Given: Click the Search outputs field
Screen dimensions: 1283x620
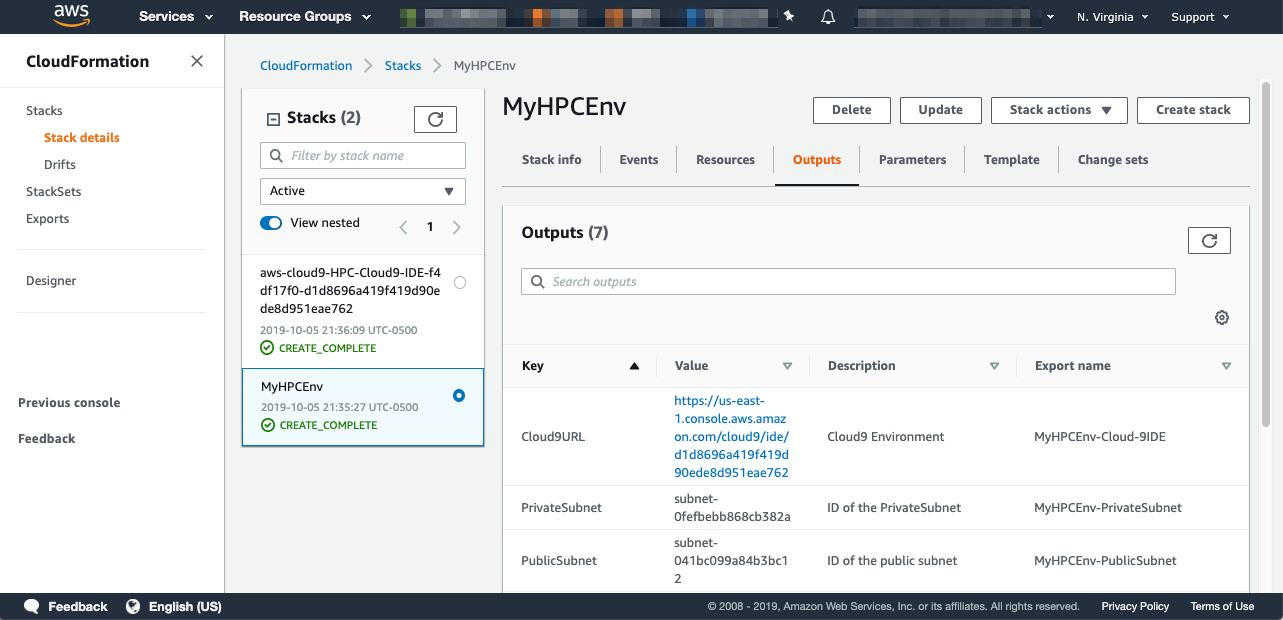Looking at the screenshot, I should coord(848,282).
